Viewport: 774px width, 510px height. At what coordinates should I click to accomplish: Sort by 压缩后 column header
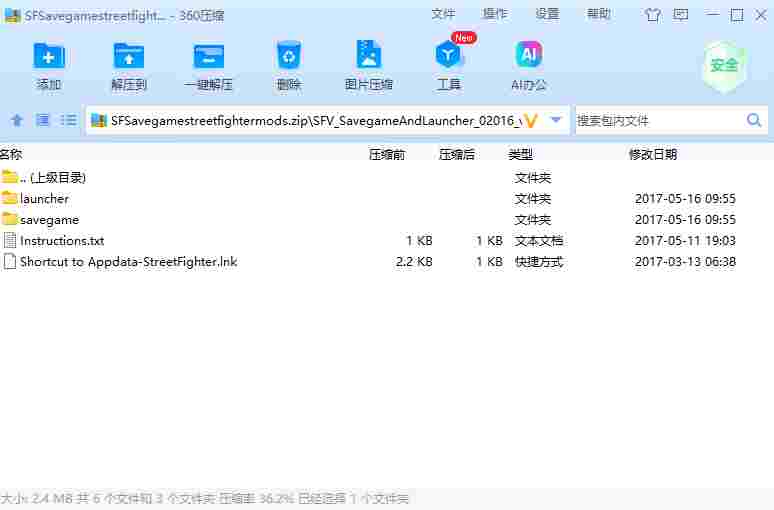pos(457,155)
